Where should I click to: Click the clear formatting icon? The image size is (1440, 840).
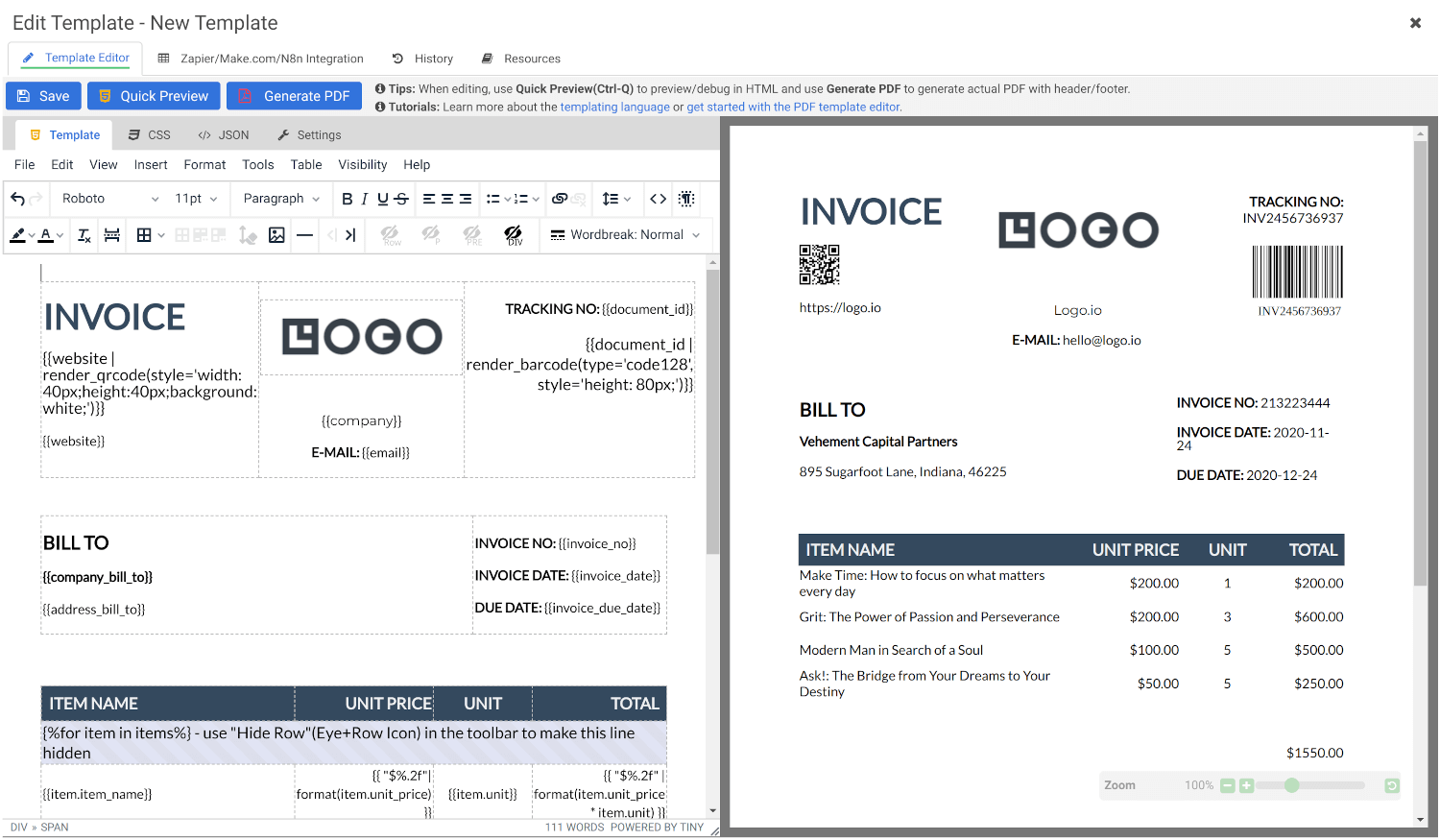coord(84,235)
